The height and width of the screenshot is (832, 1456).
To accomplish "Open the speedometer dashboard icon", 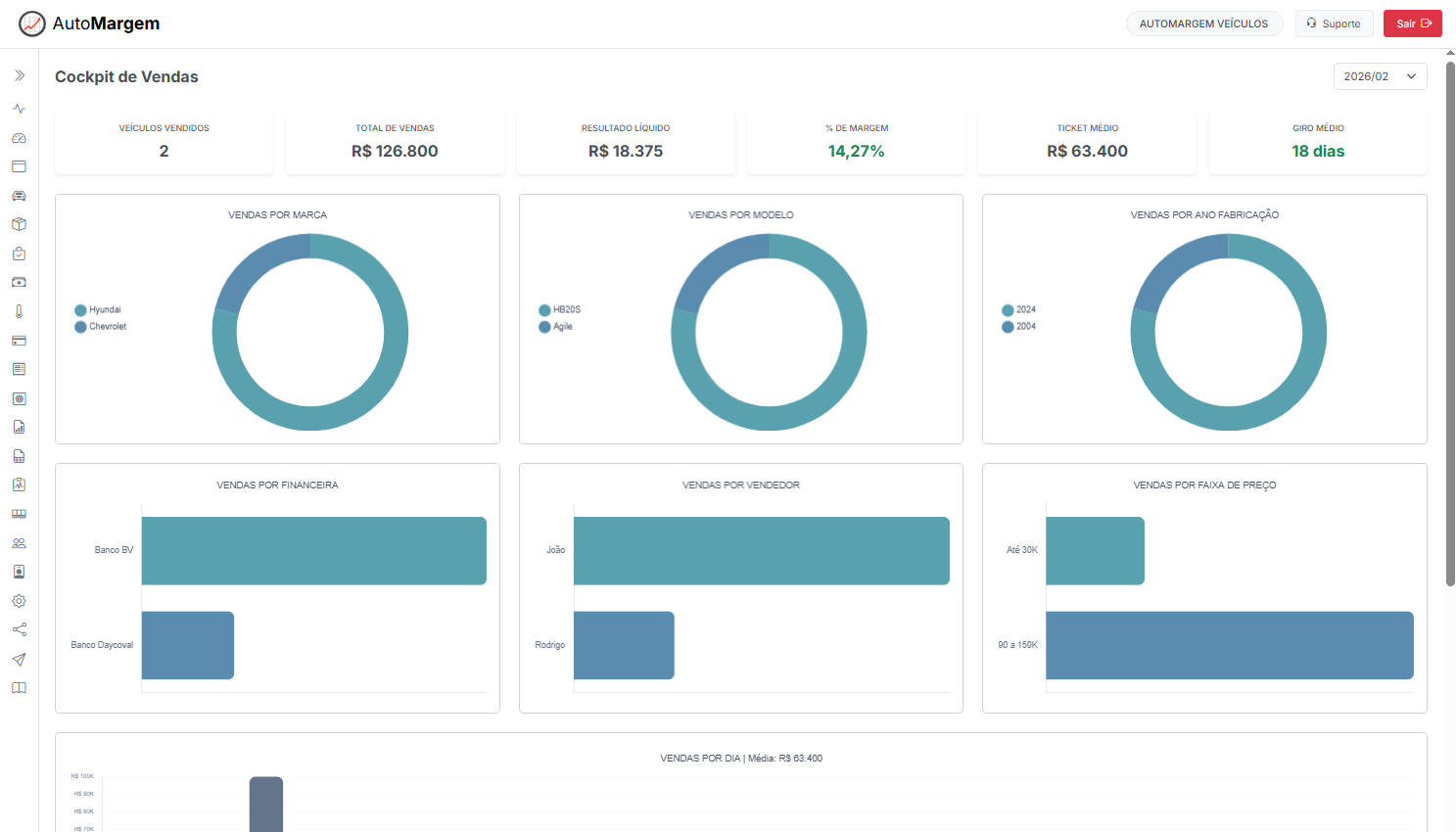I will click(x=19, y=138).
